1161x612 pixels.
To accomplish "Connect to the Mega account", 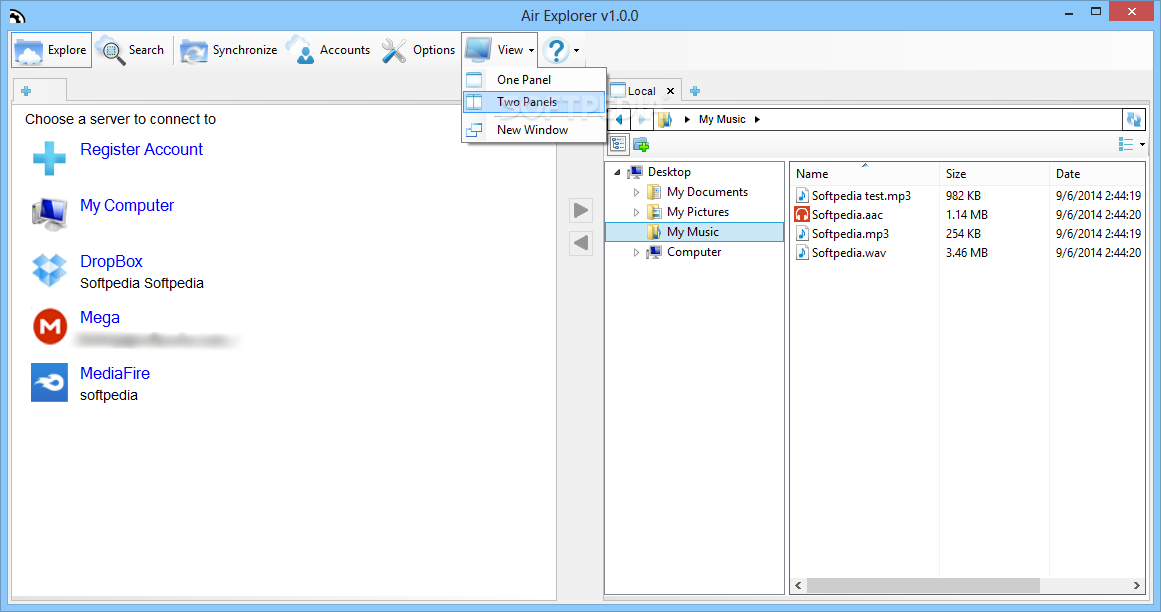I will (99, 317).
